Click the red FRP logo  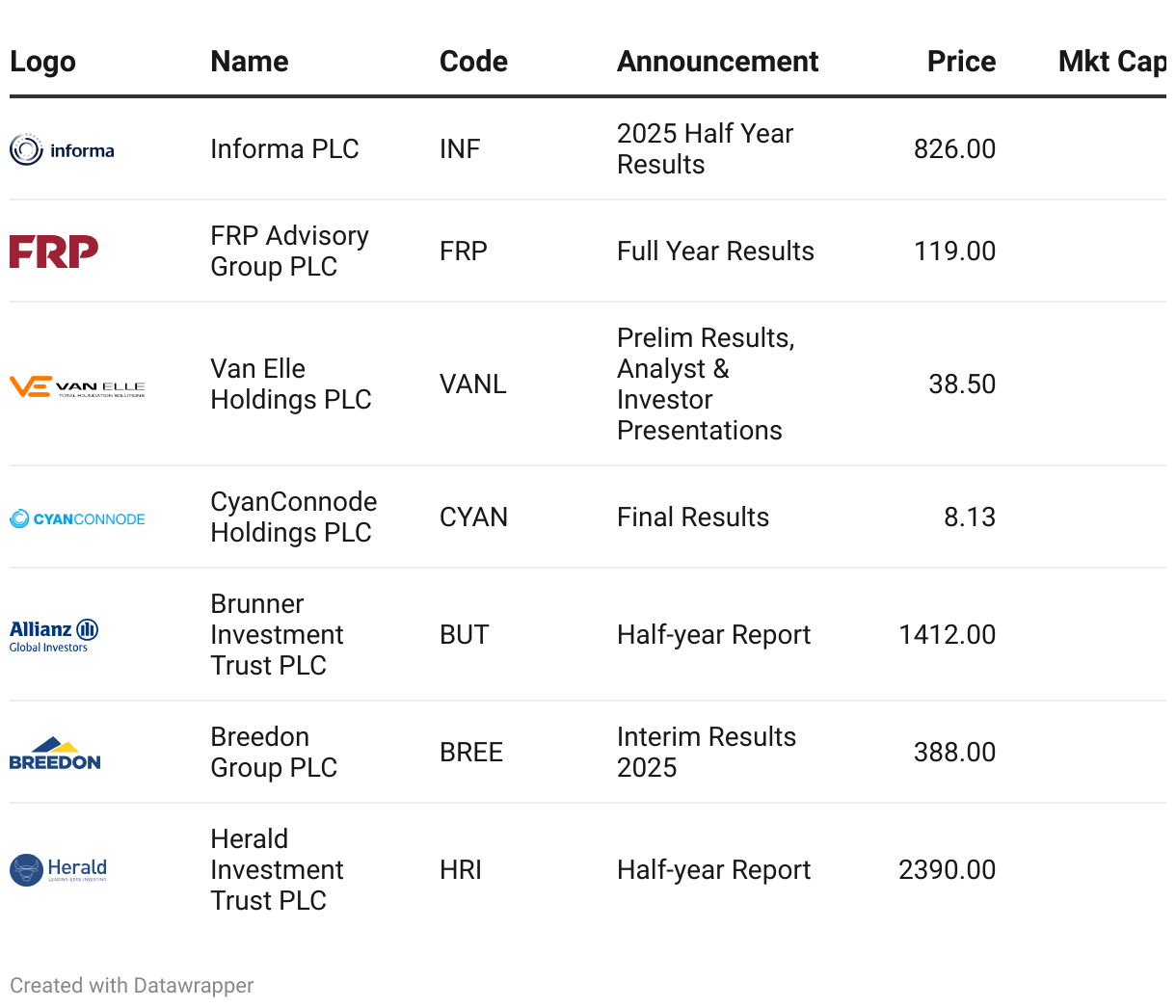tap(54, 252)
